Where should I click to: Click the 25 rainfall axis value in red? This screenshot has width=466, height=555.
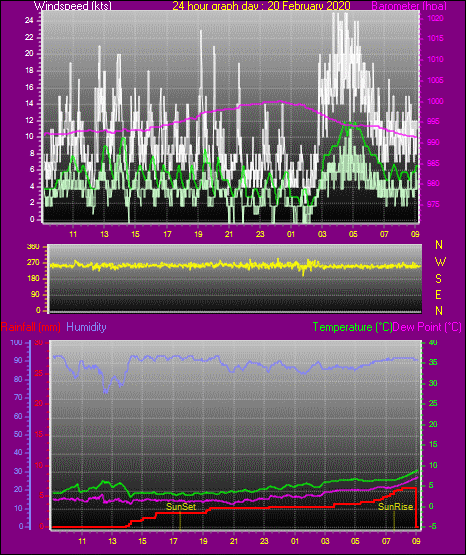(39, 373)
